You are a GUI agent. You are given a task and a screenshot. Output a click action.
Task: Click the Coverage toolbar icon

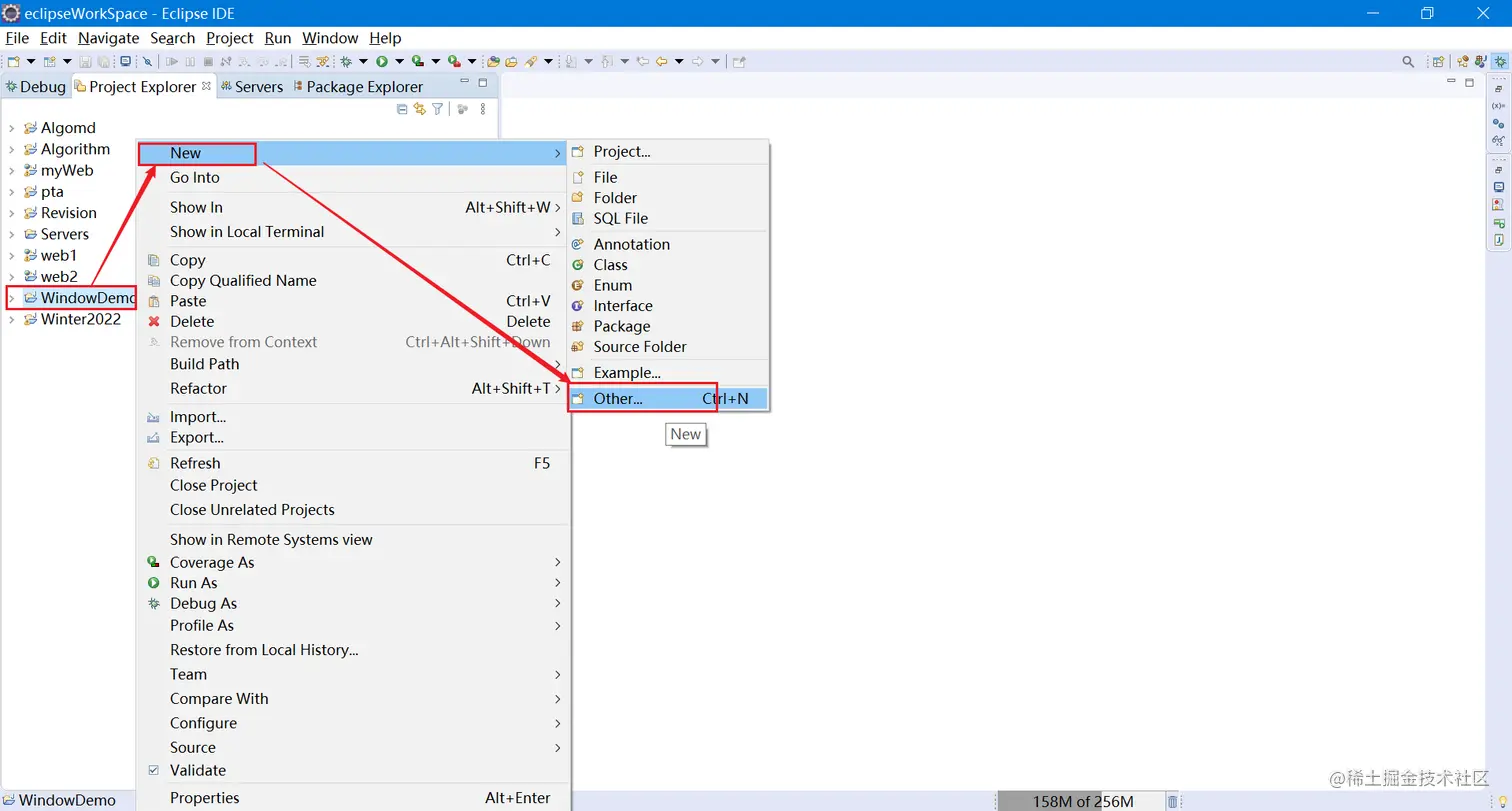pos(416,61)
